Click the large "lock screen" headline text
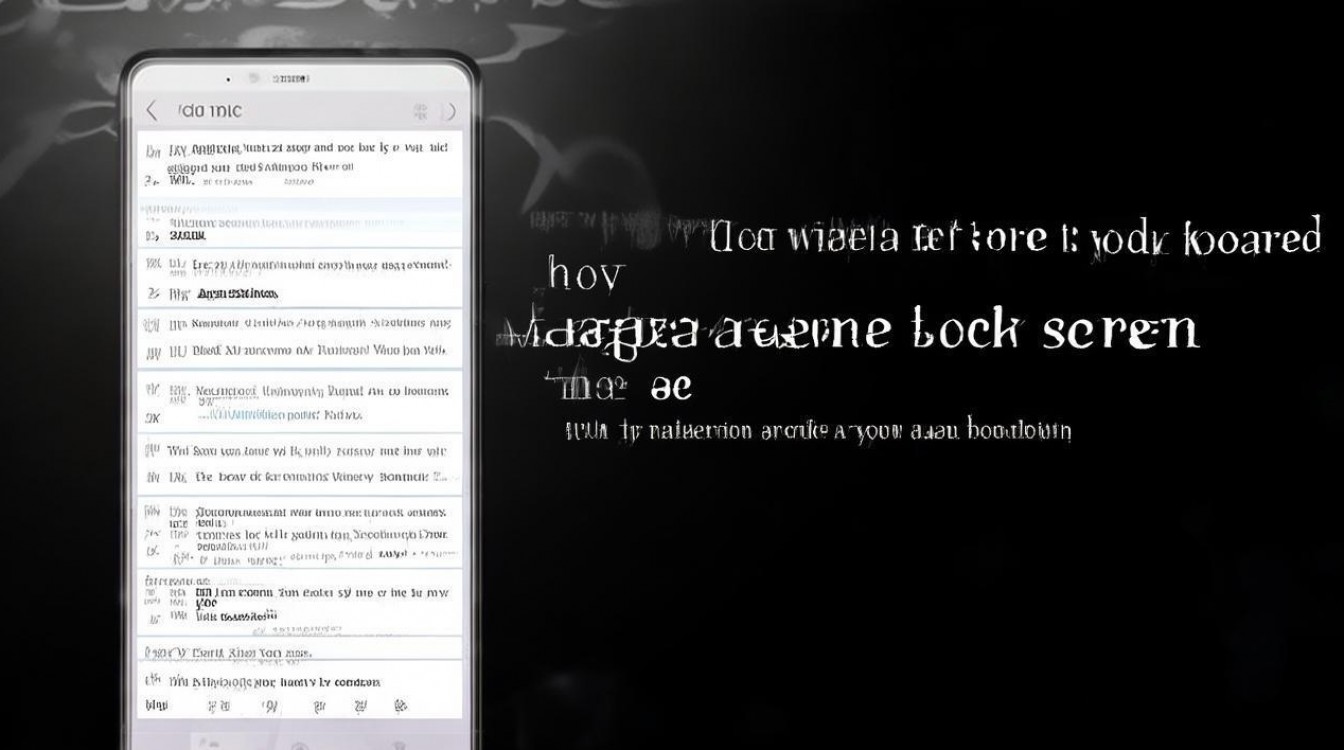Image resolution: width=1344 pixels, height=750 pixels. tap(1055, 329)
